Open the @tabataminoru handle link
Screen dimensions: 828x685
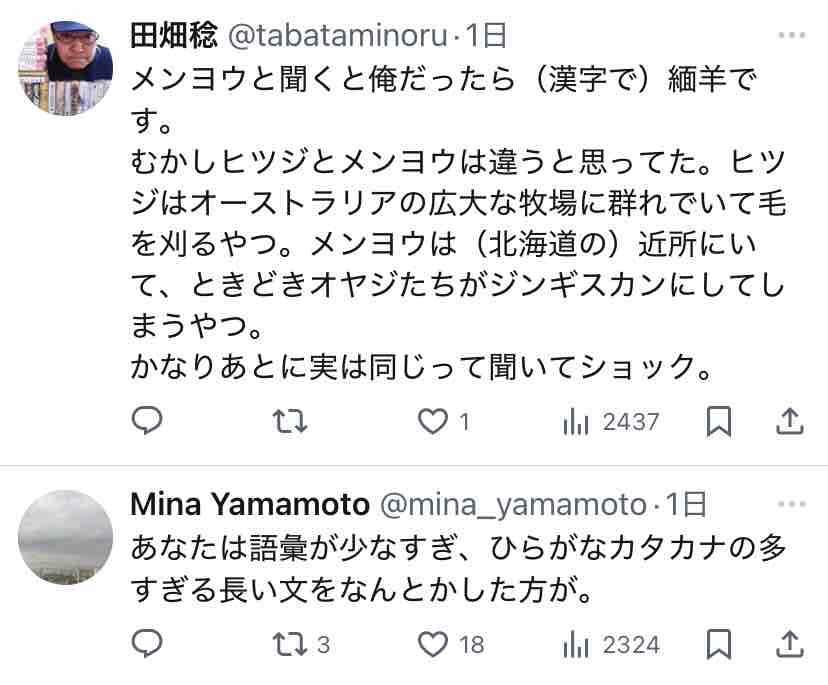340,36
